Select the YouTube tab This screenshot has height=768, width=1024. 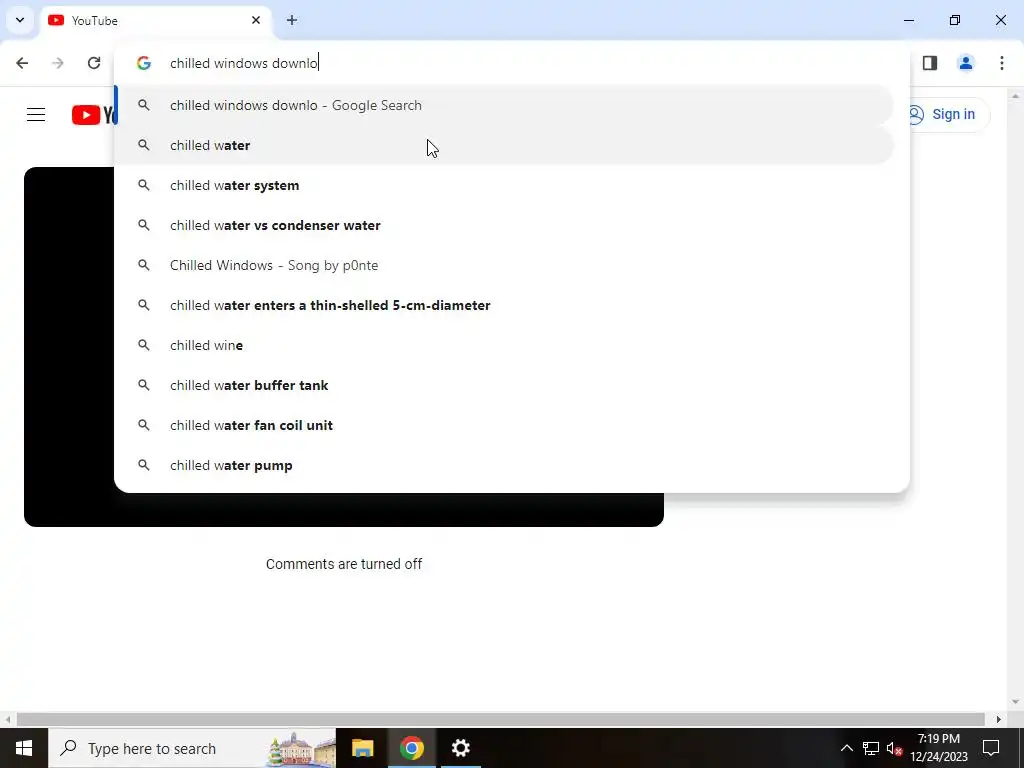(x=155, y=20)
